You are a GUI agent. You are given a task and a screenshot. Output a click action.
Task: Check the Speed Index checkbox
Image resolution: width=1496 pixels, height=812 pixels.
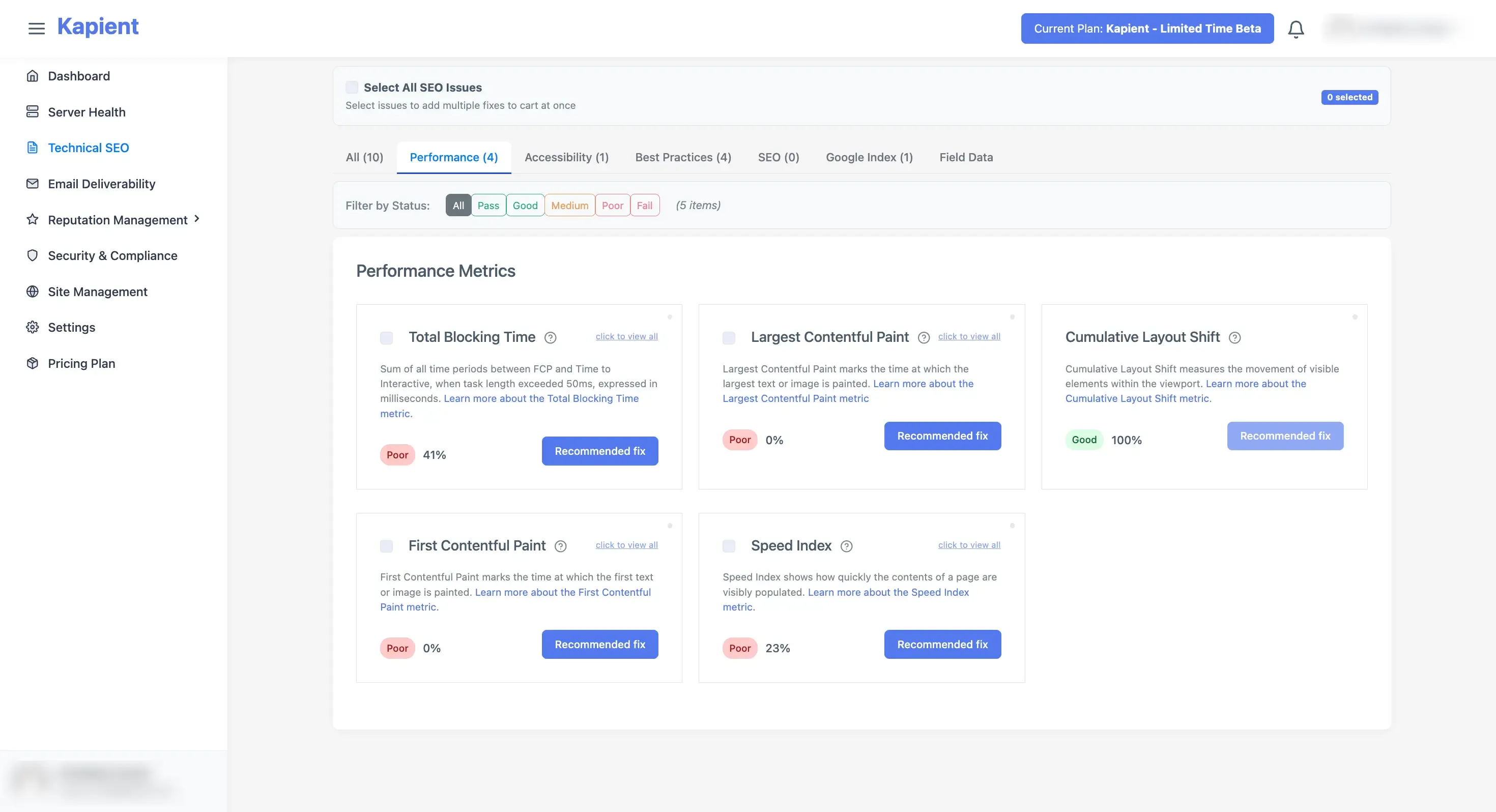coord(729,546)
